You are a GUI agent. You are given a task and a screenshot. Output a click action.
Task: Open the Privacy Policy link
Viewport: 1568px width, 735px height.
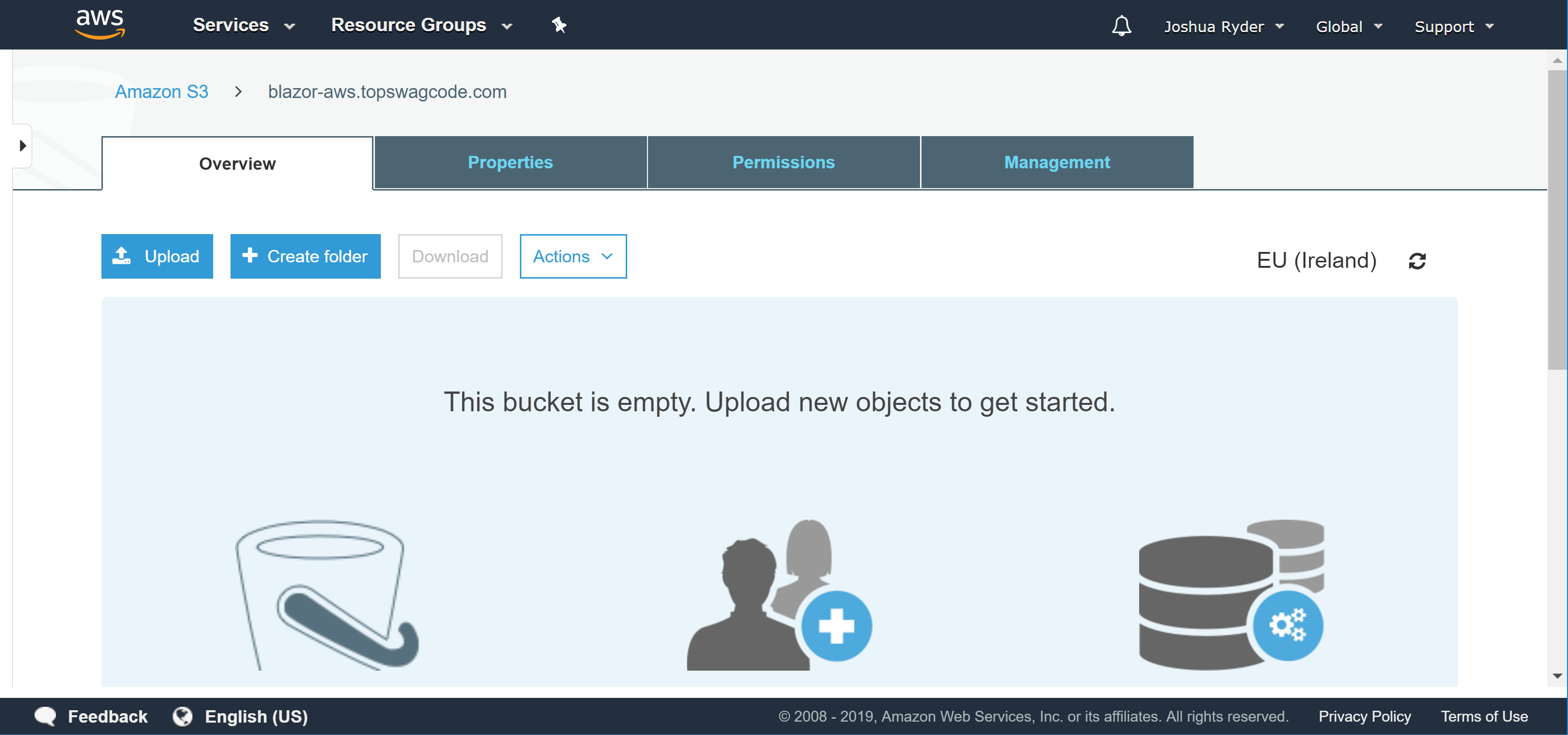(x=1364, y=716)
